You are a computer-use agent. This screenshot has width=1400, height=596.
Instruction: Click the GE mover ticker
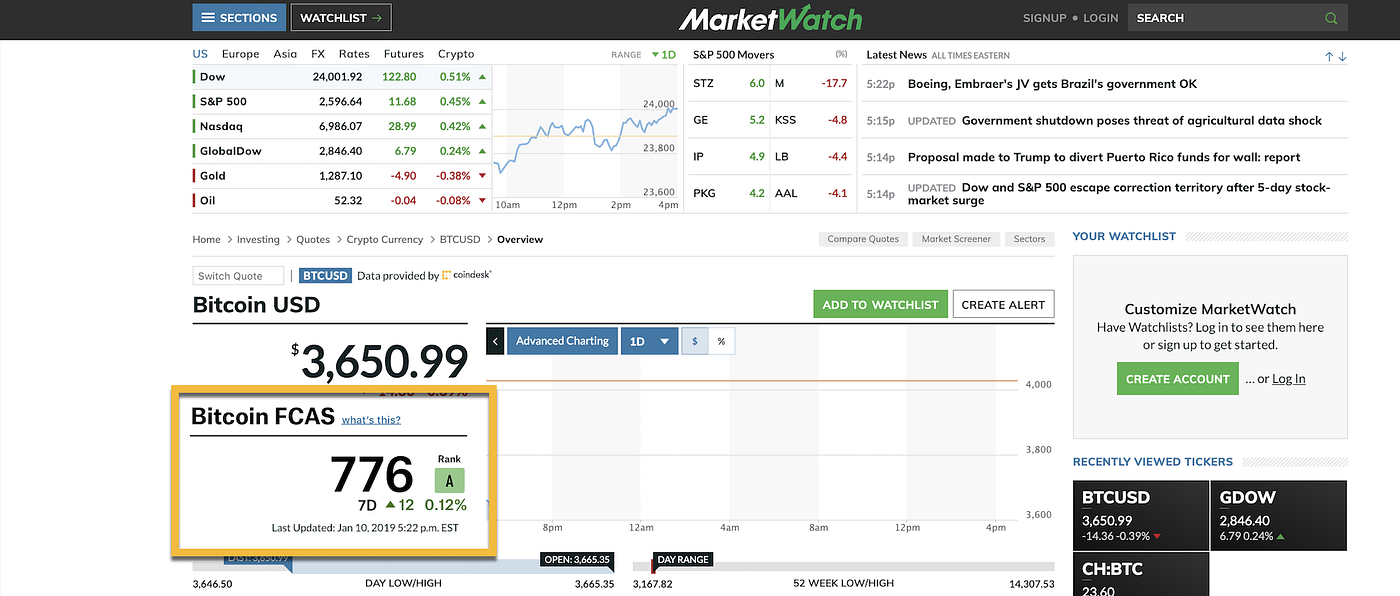[700, 120]
